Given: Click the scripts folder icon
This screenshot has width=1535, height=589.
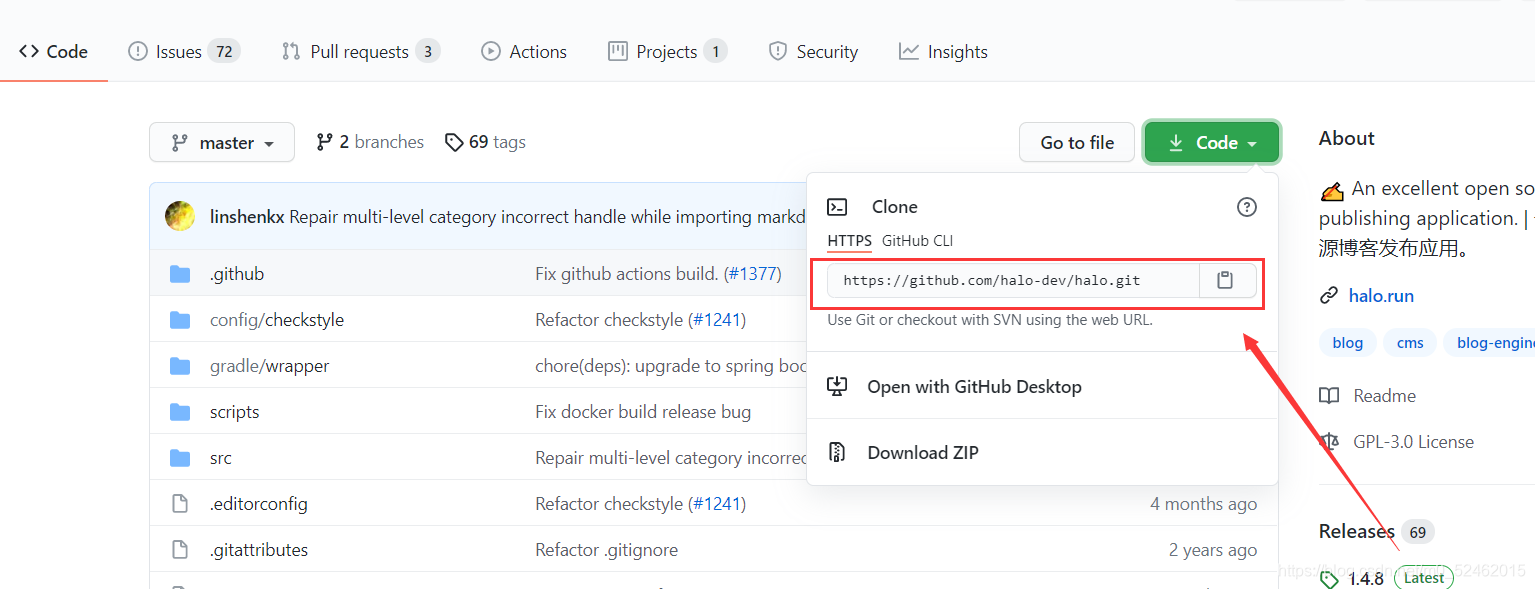Looking at the screenshot, I should tap(180, 412).
